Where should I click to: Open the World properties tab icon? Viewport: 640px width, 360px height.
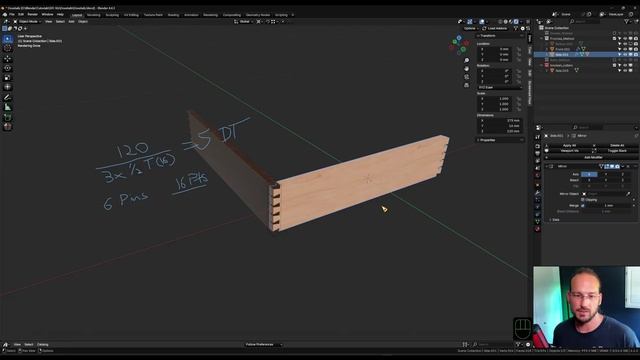point(538,175)
